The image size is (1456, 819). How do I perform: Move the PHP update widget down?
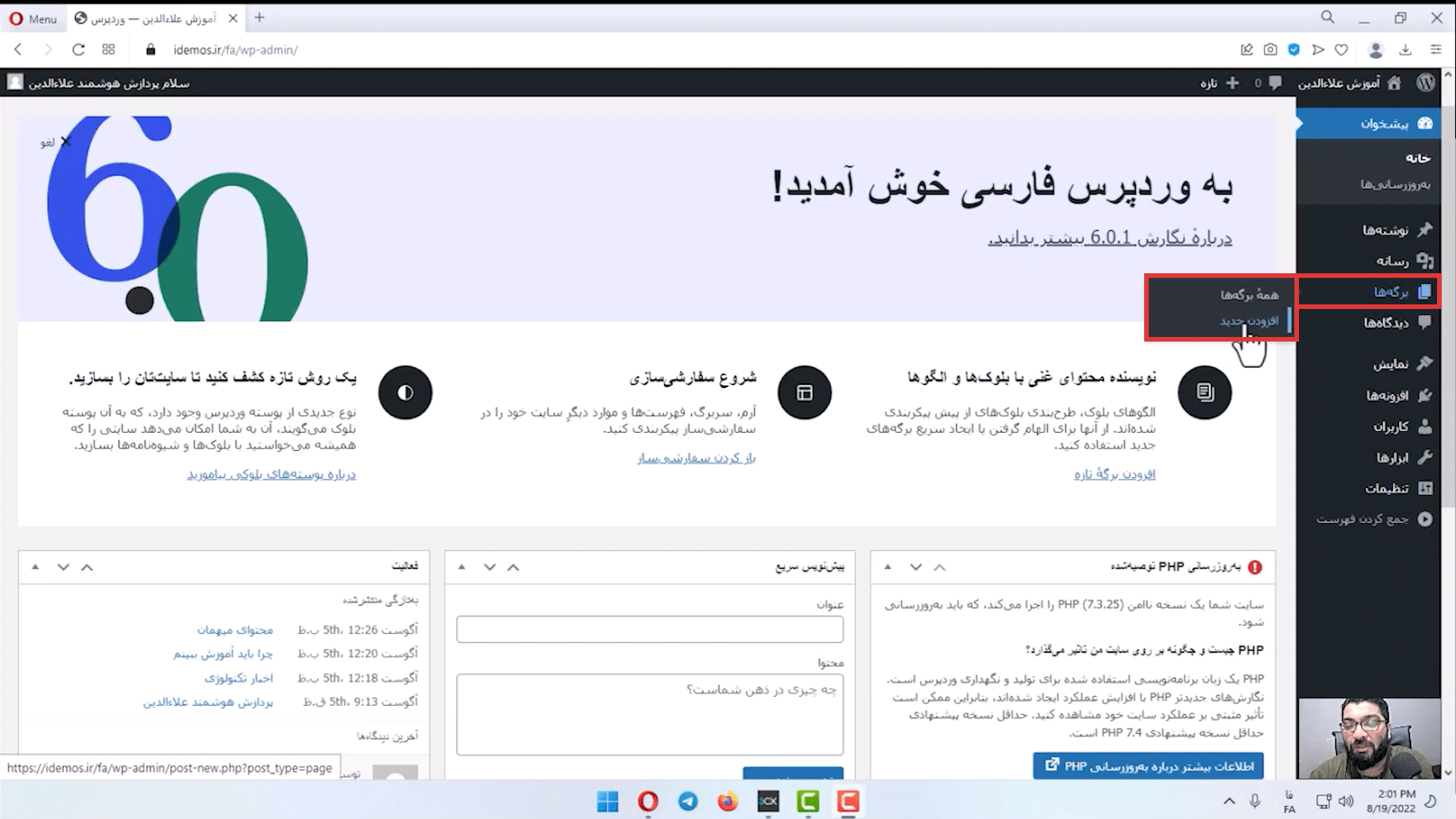(916, 567)
